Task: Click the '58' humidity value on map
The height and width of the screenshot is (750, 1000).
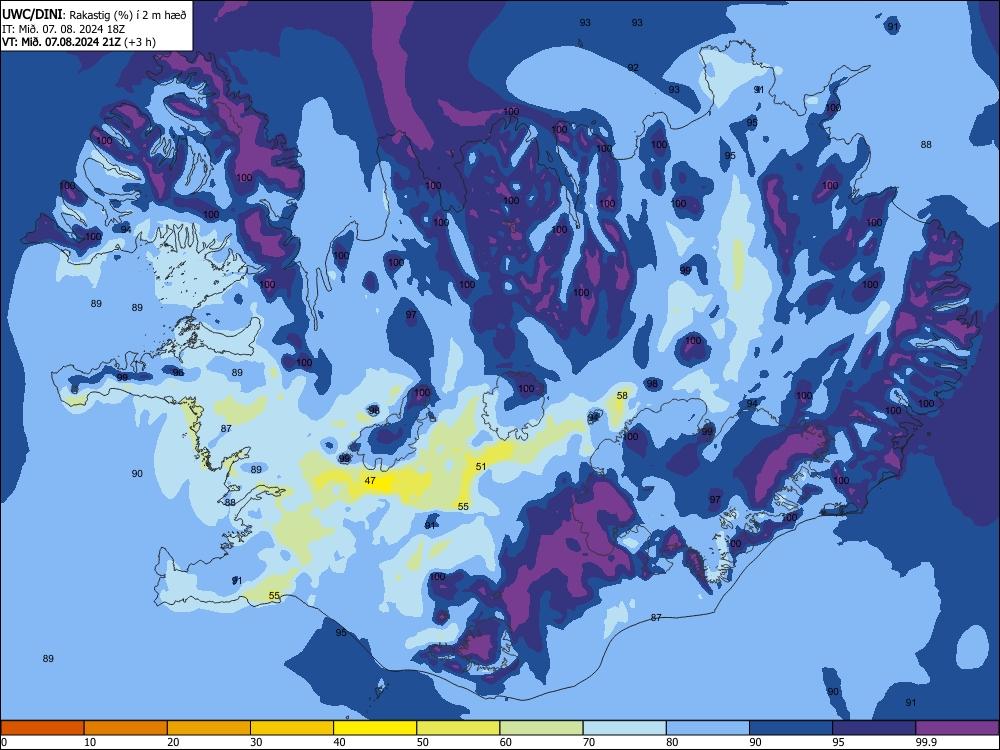Action: 622,395
